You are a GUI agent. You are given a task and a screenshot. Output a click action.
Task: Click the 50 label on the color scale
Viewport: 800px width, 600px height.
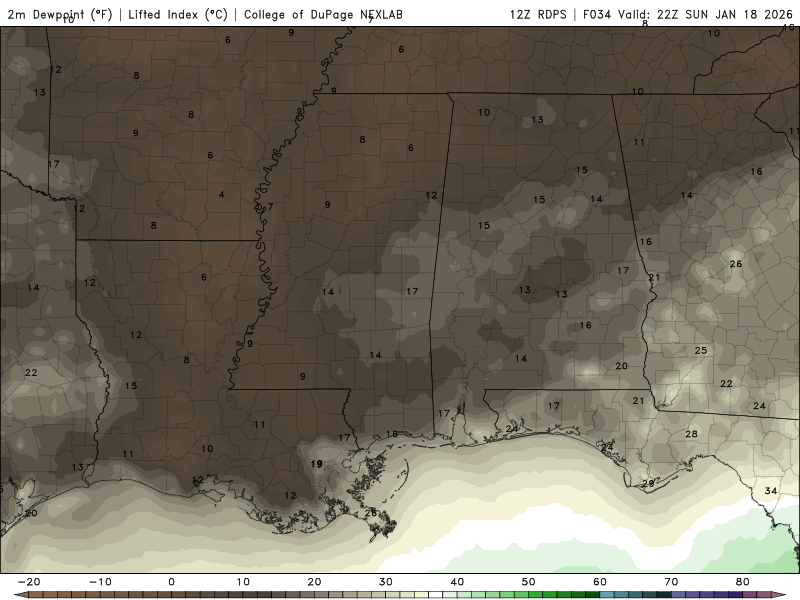[529, 582]
